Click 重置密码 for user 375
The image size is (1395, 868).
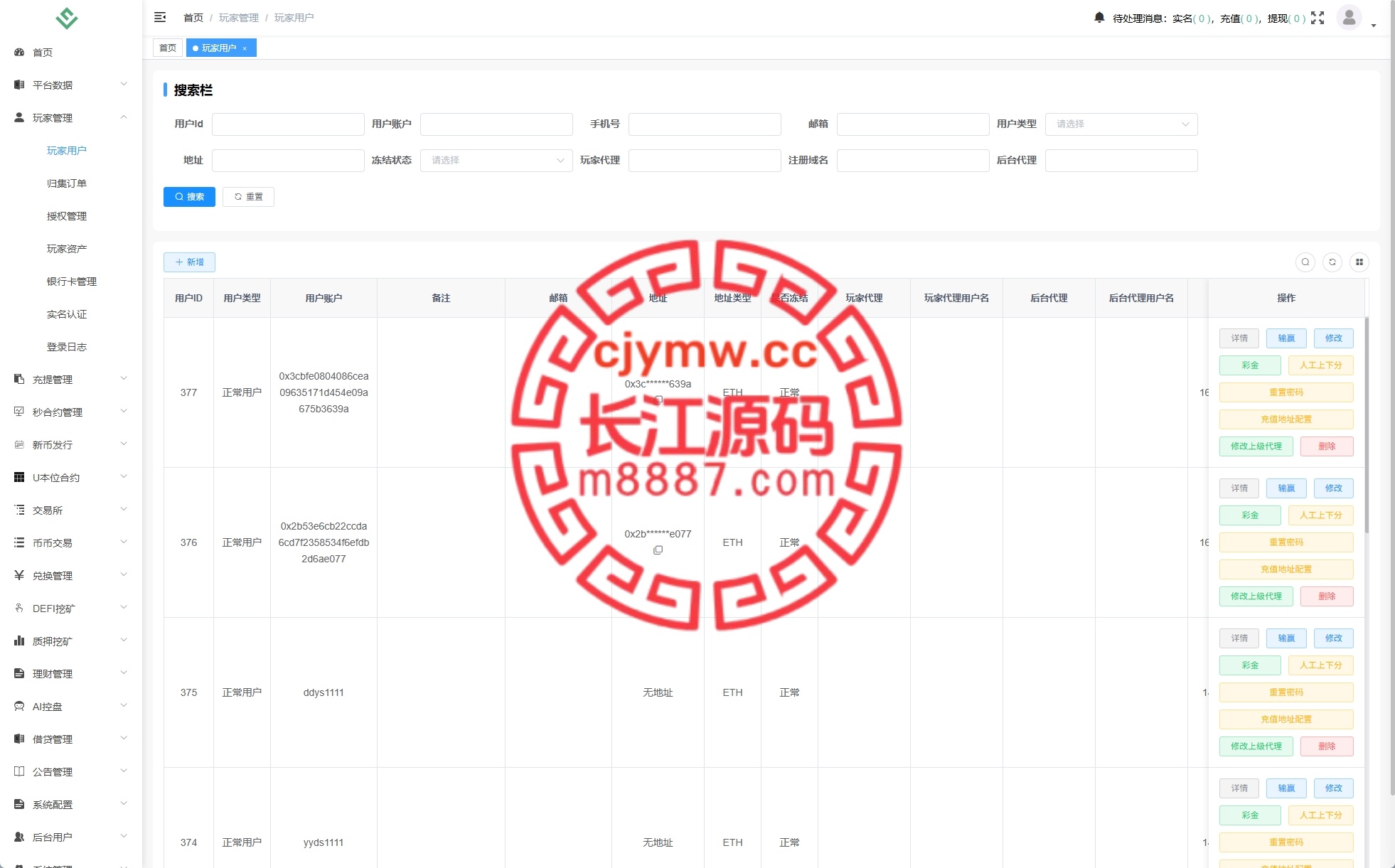point(1286,692)
